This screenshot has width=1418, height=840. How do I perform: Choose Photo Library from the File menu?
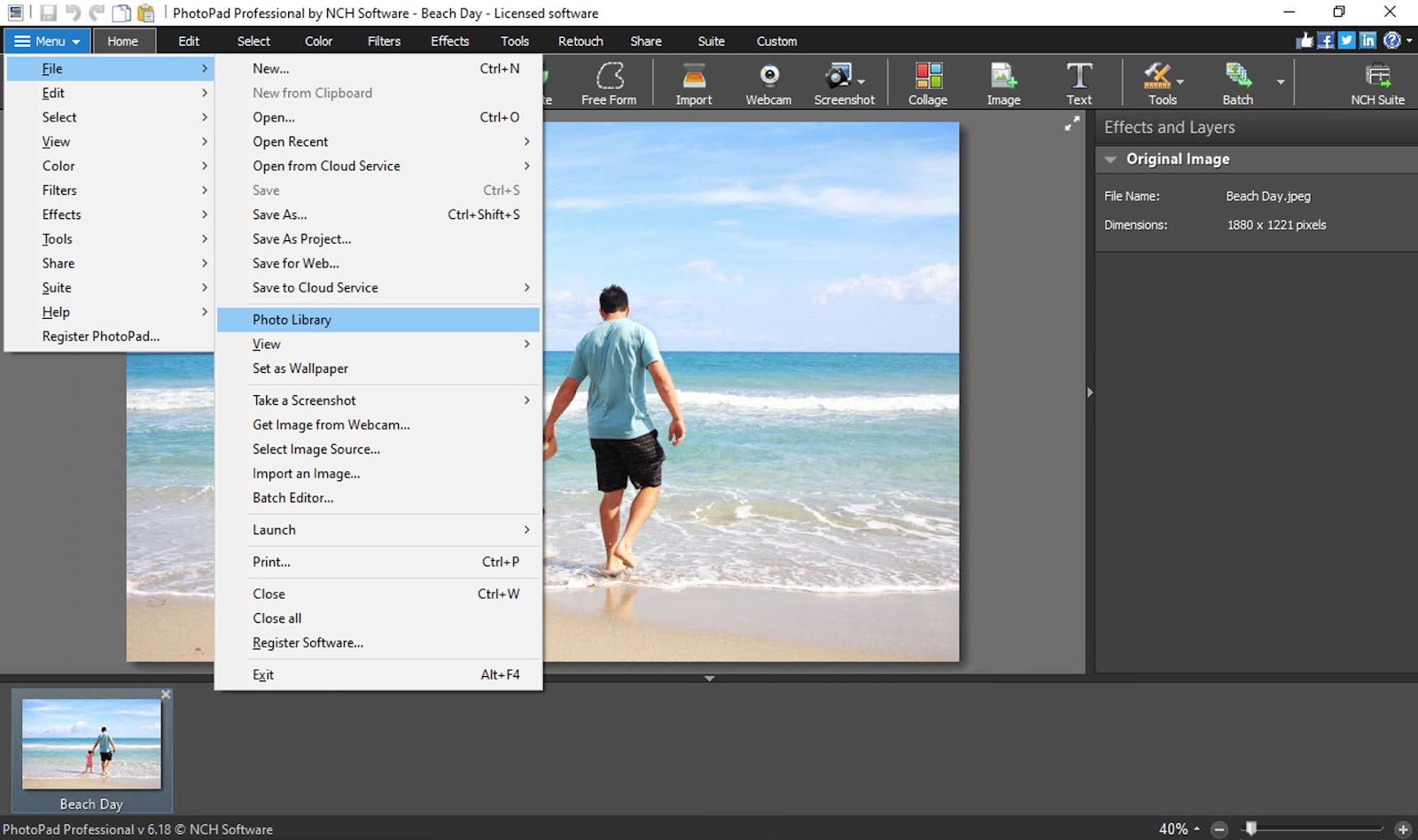click(x=292, y=319)
